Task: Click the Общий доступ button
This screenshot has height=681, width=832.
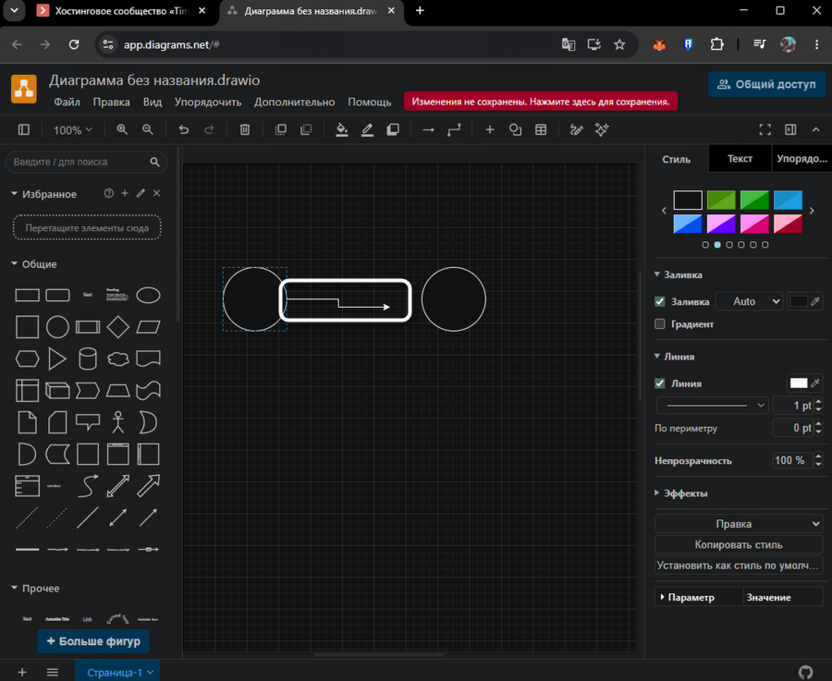Action: 767,84
